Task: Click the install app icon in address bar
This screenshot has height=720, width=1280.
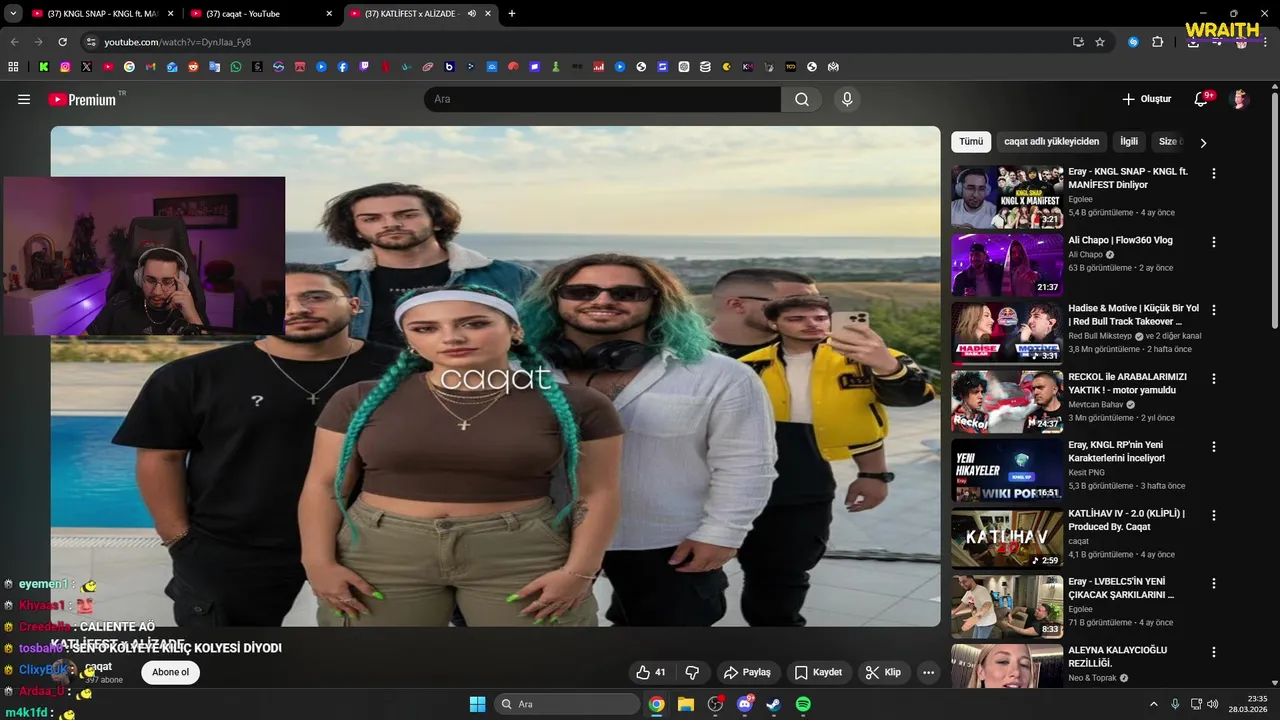Action: (x=1078, y=42)
